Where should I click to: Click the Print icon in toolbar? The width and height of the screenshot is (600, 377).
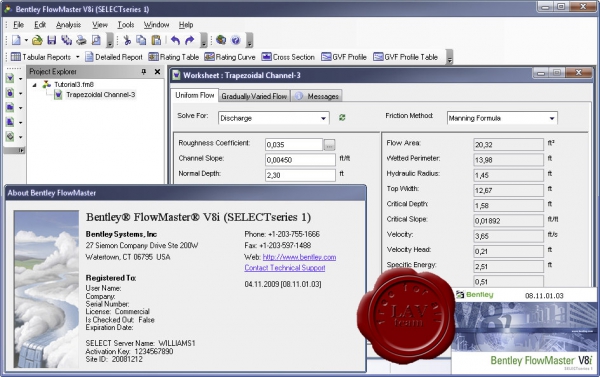pyautogui.click(x=81, y=40)
